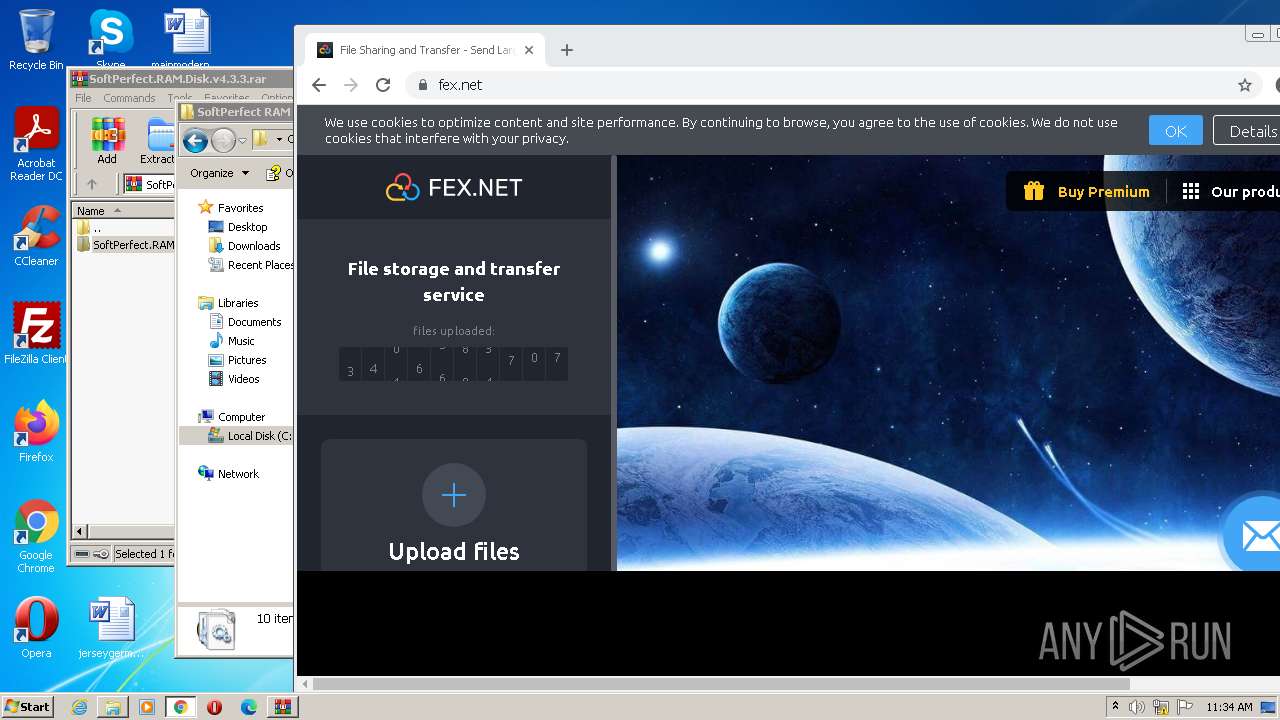Select Libraries in Explorer navigation pane
The width and height of the screenshot is (1280, 720).
(238, 303)
